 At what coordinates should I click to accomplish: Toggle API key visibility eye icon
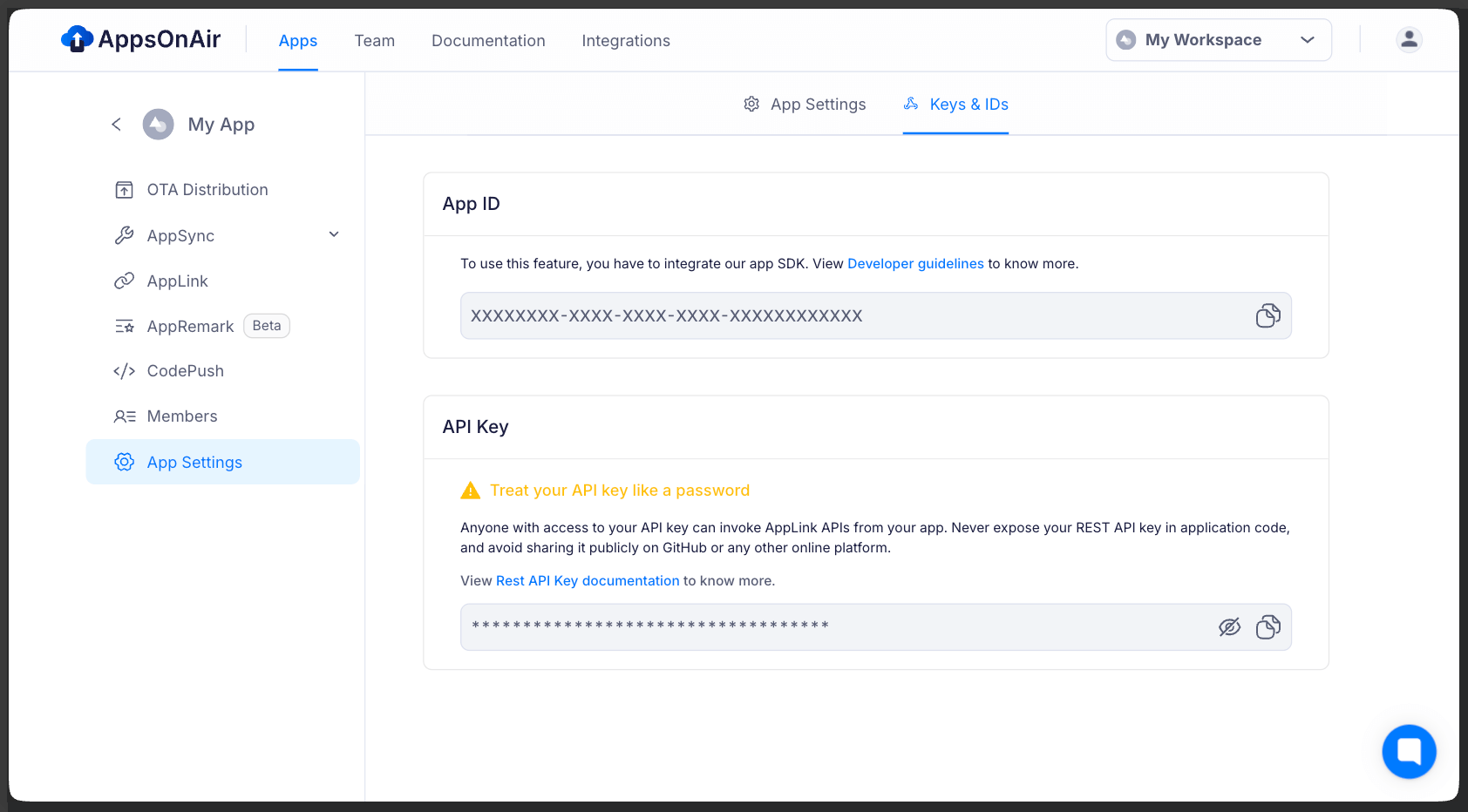point(1229,627)
